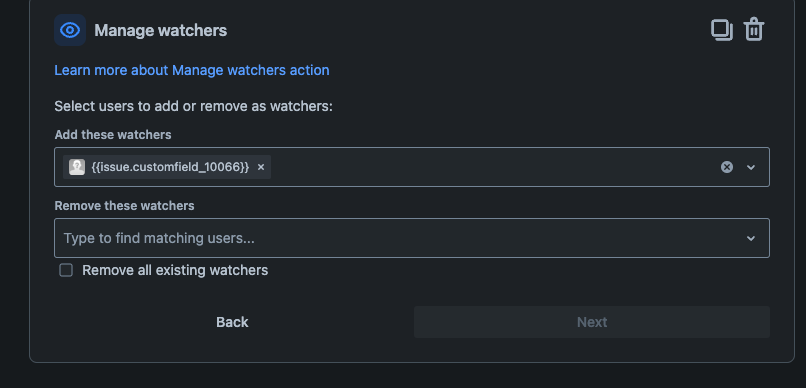Click the Manage watchers heading
The image size is (806, 388).
pos(161,30)
